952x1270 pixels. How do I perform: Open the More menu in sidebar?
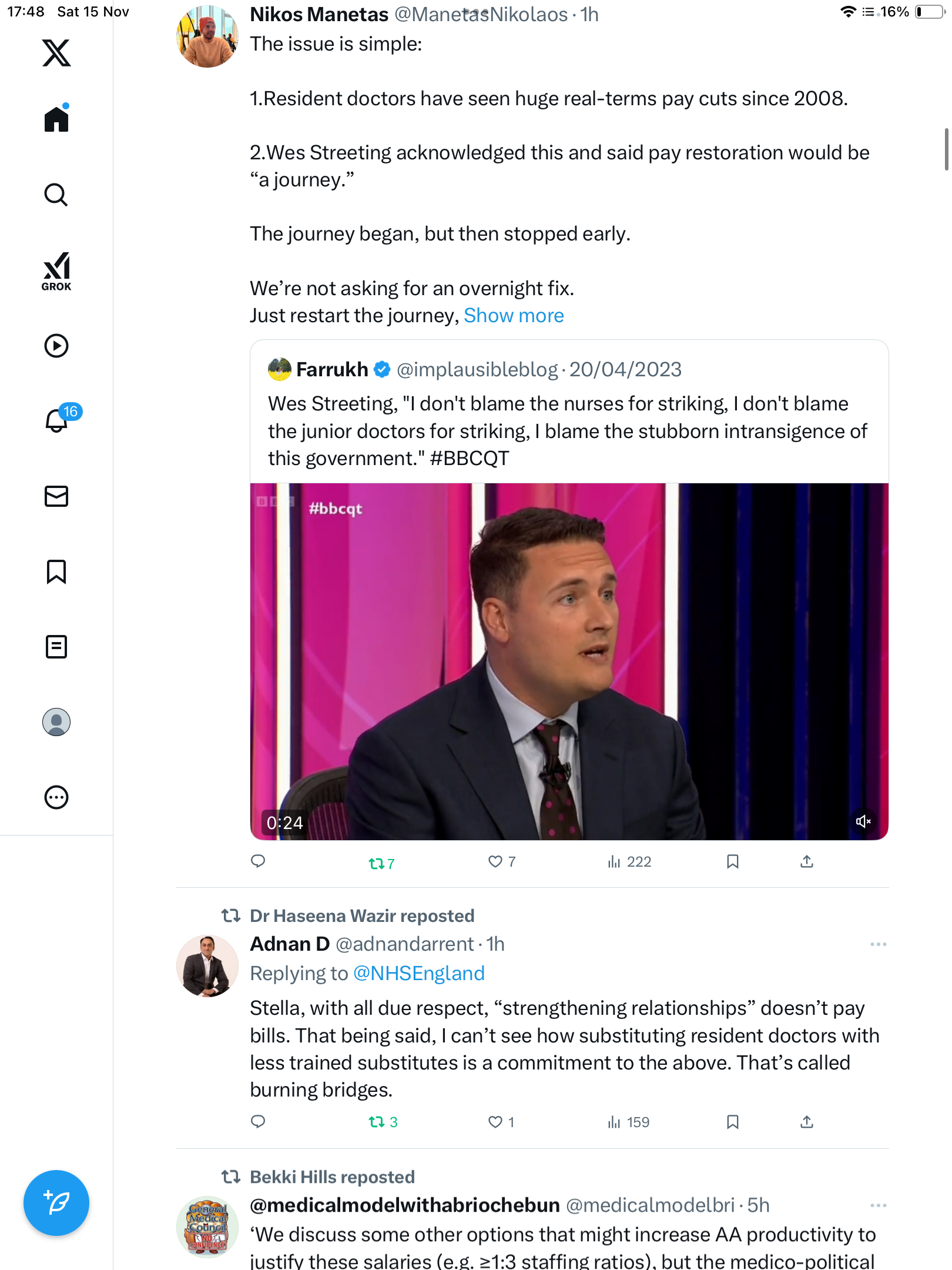tap(56, 797)
